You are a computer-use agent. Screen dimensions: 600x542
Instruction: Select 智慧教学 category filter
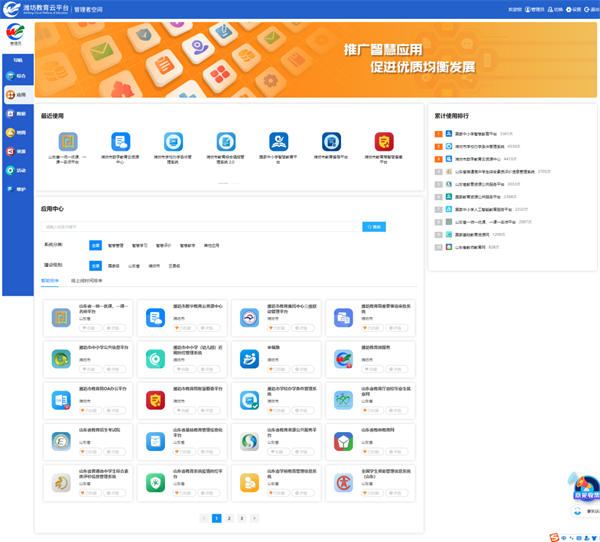[x=188, y=245]
